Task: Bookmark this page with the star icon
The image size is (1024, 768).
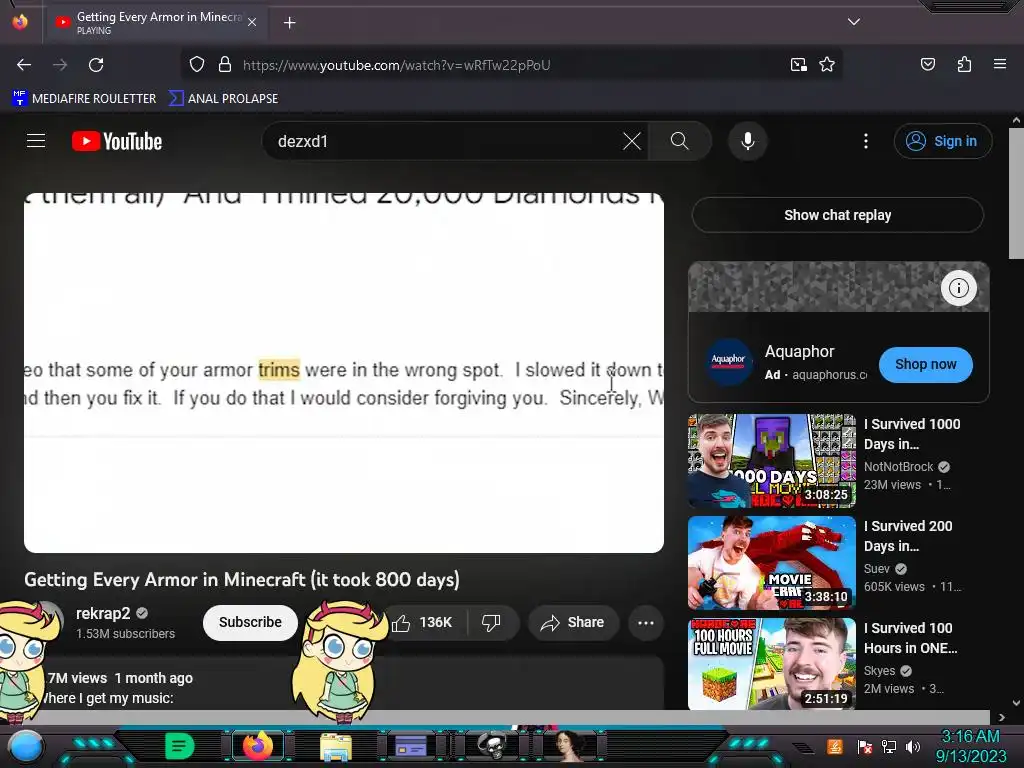Action: pyautogui.click(x=827, y=65)
